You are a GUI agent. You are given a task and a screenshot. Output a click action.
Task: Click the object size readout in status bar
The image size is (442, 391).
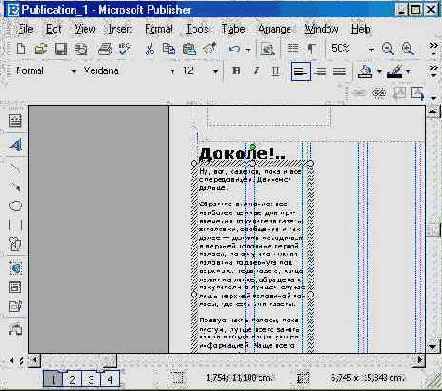pos(367,378)
